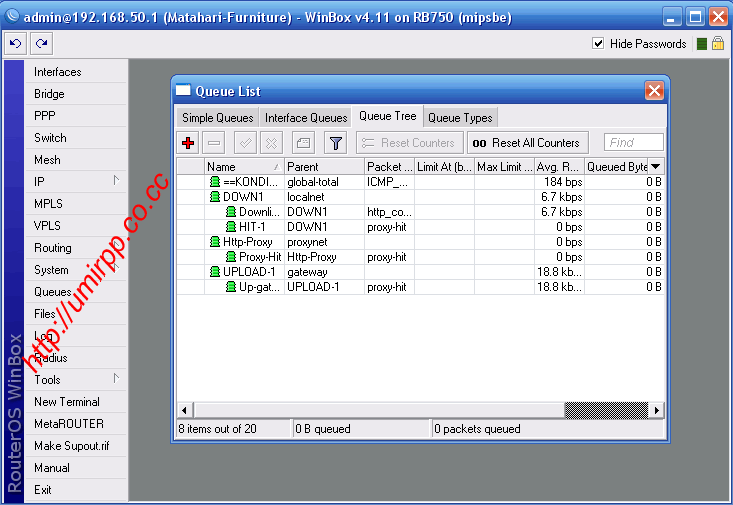The width and height of the screenshot is (733, 505).
Task: Open the Mesh menu item
Action: [76, 160]
